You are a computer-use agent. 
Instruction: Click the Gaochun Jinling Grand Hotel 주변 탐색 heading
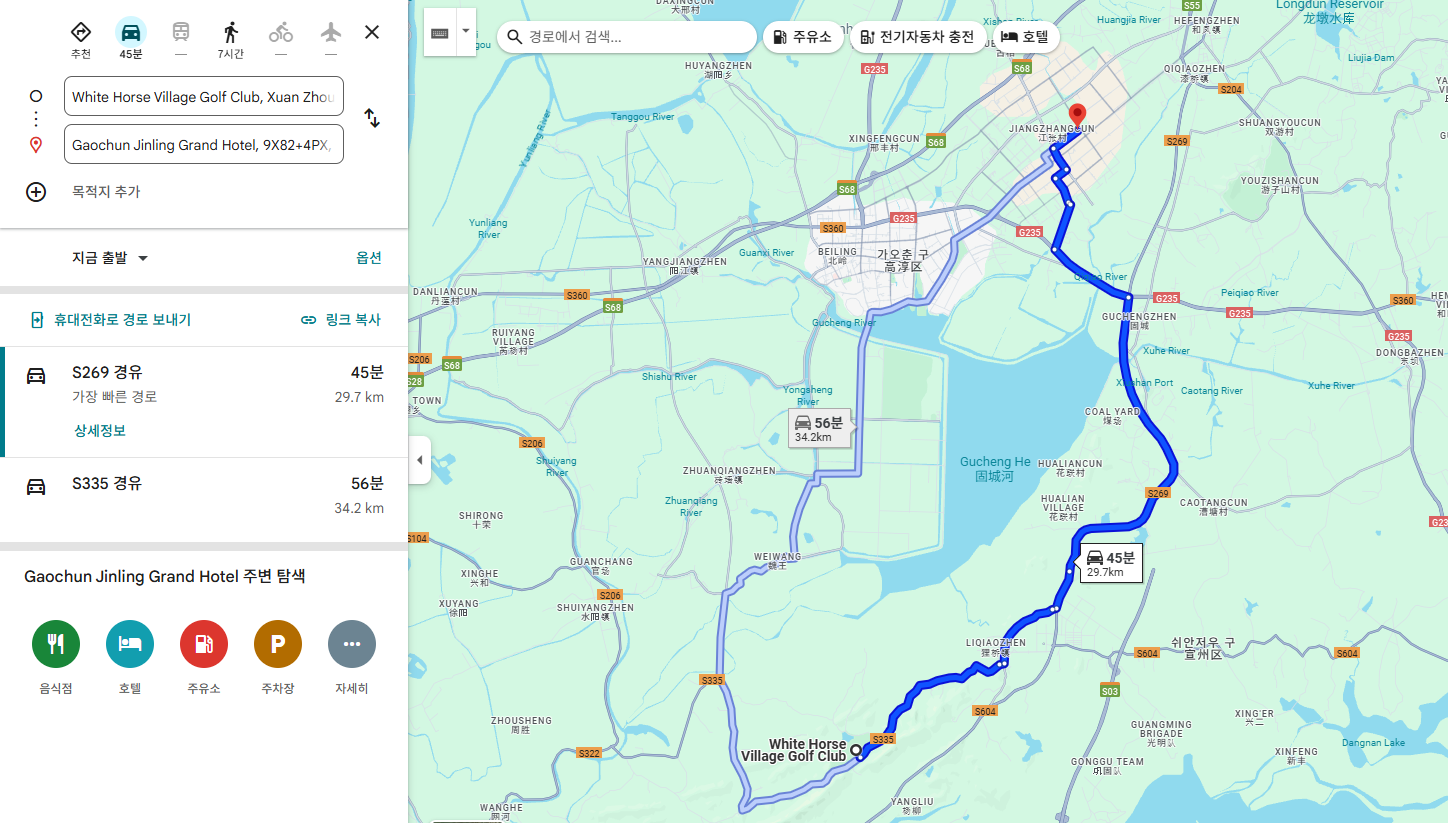click(x=164, y=577)
